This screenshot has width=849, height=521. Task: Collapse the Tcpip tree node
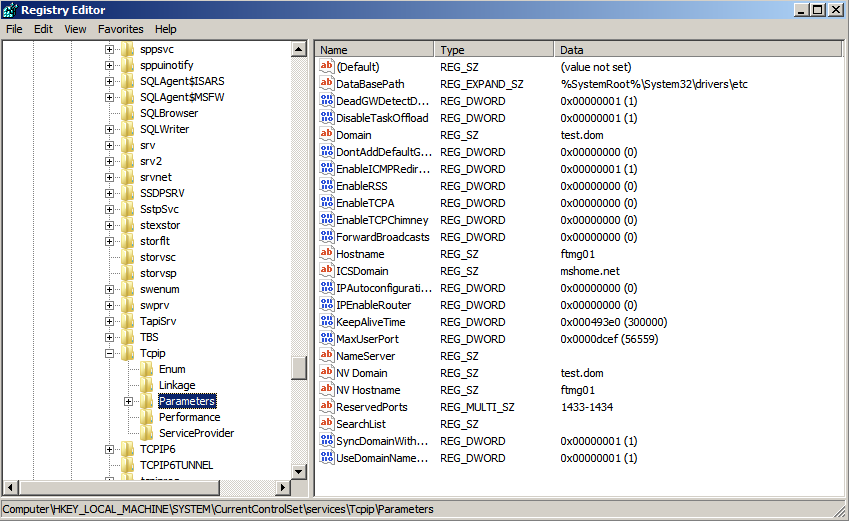click(109, 353)
